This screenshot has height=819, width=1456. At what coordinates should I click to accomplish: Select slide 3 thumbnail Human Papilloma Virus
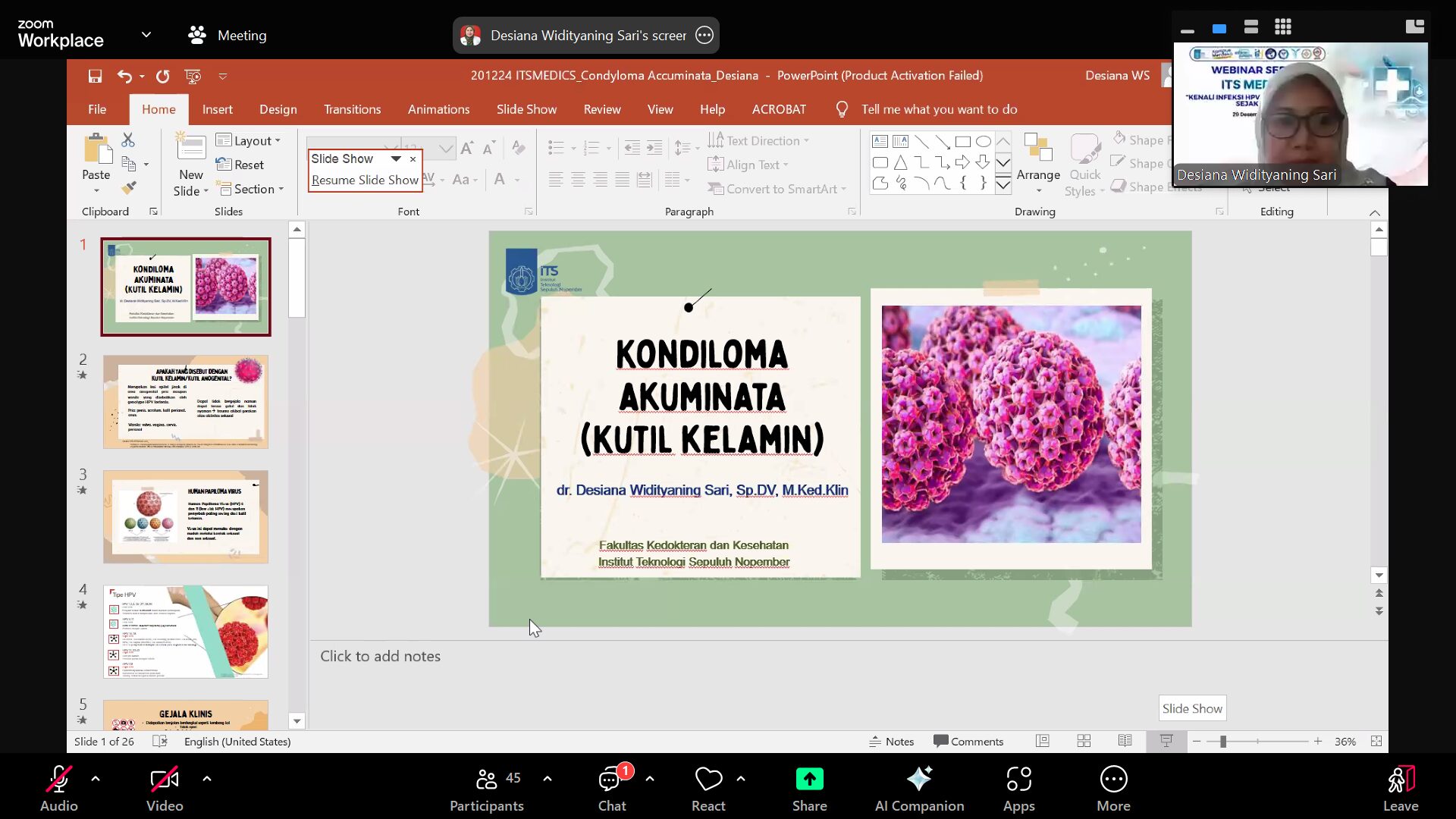(186, 516)
